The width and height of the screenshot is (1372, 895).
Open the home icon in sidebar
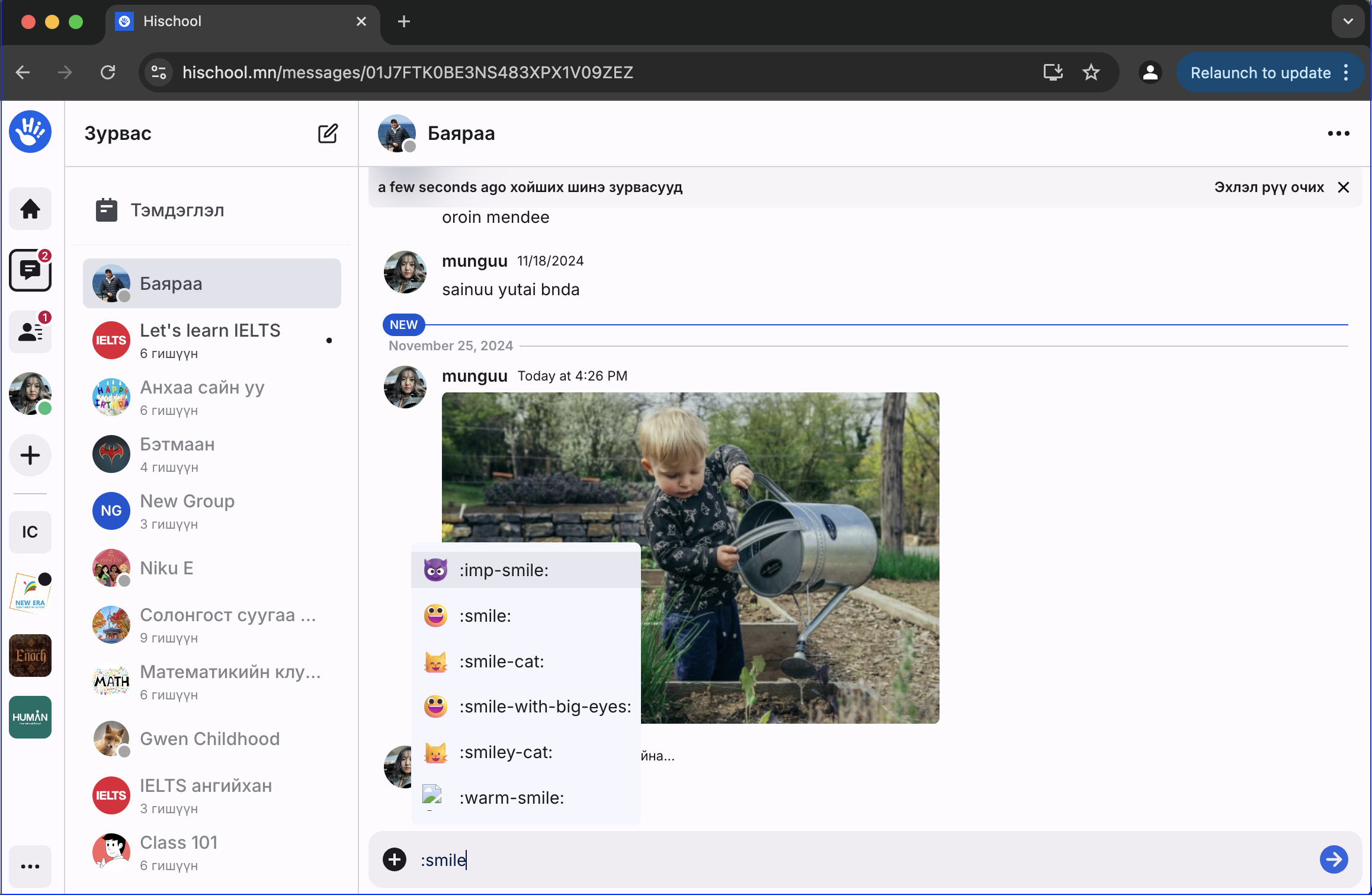(30, 209)
